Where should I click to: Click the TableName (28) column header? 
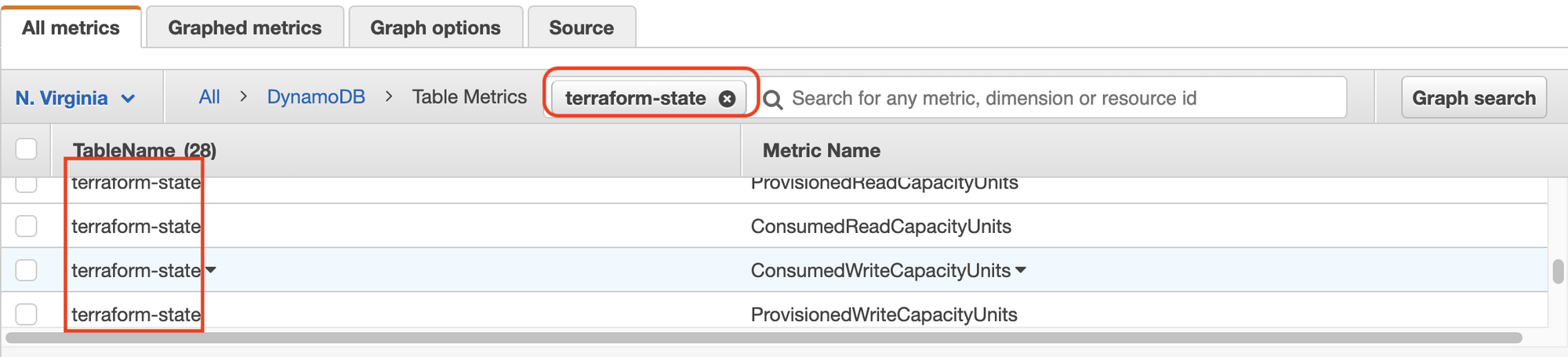click(x=144, y=150)
